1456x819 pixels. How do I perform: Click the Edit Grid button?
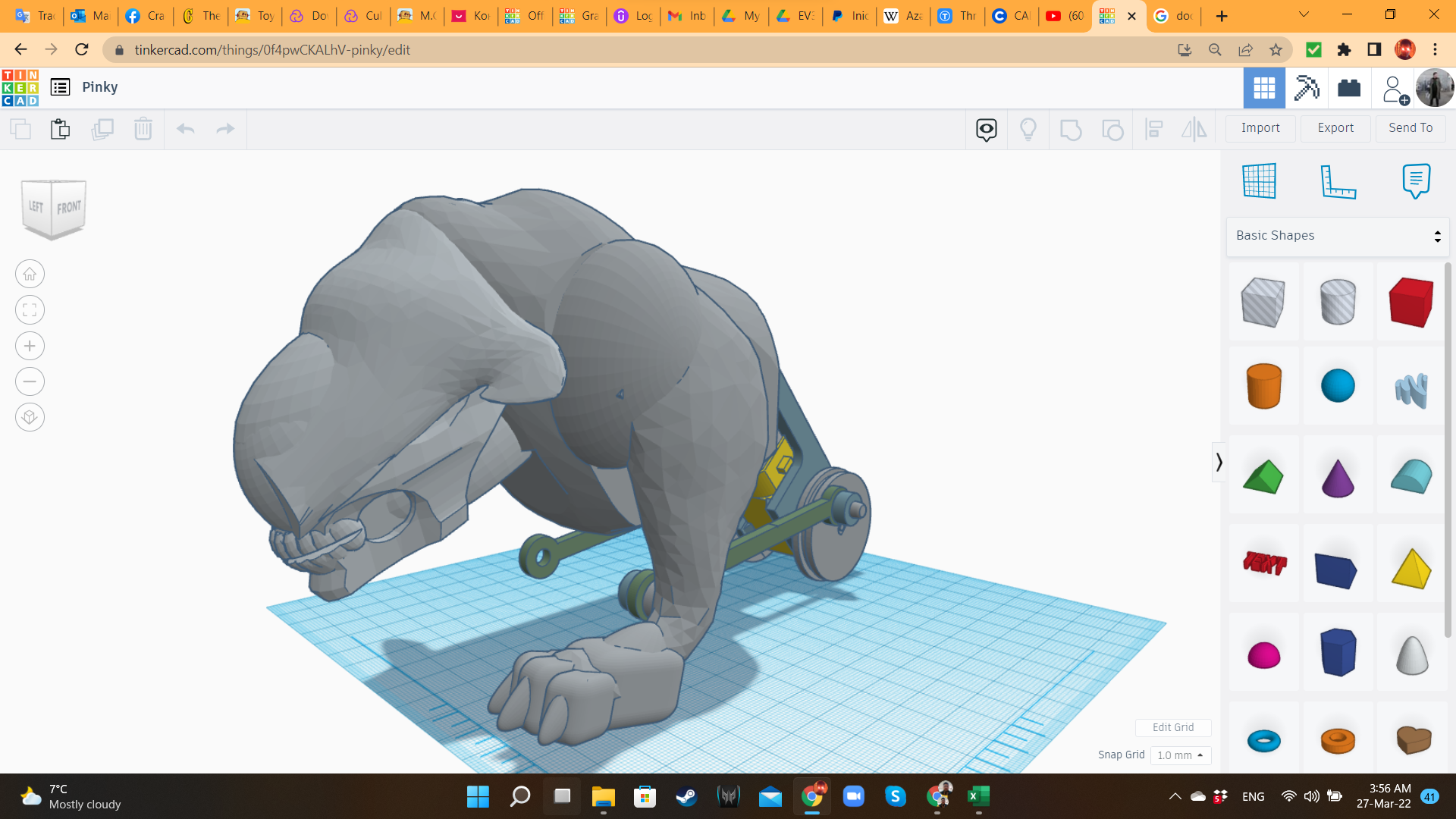pyautogui.click(x=1173, y=727)
